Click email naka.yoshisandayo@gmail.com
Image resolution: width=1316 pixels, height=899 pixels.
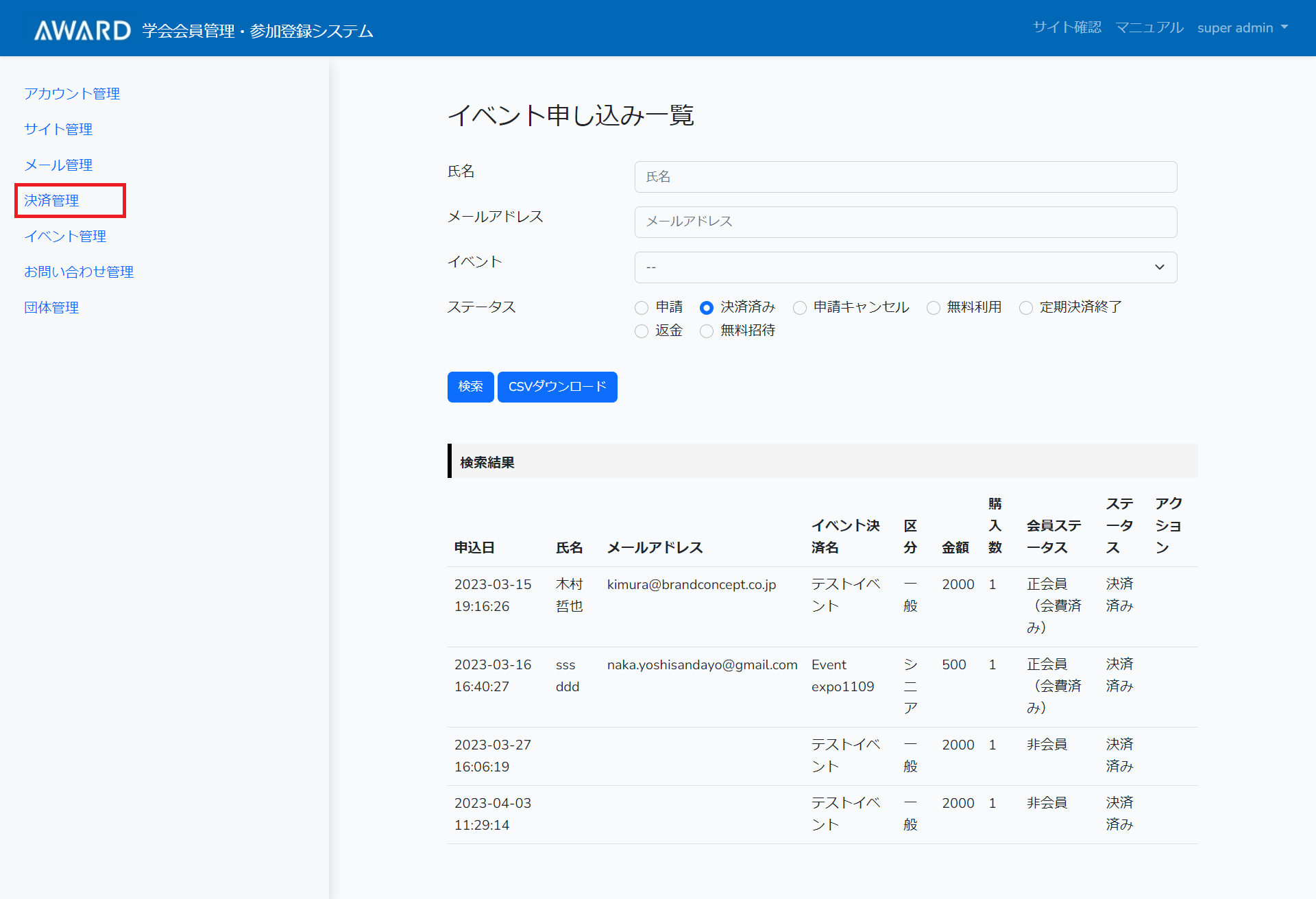coord(703,664)
